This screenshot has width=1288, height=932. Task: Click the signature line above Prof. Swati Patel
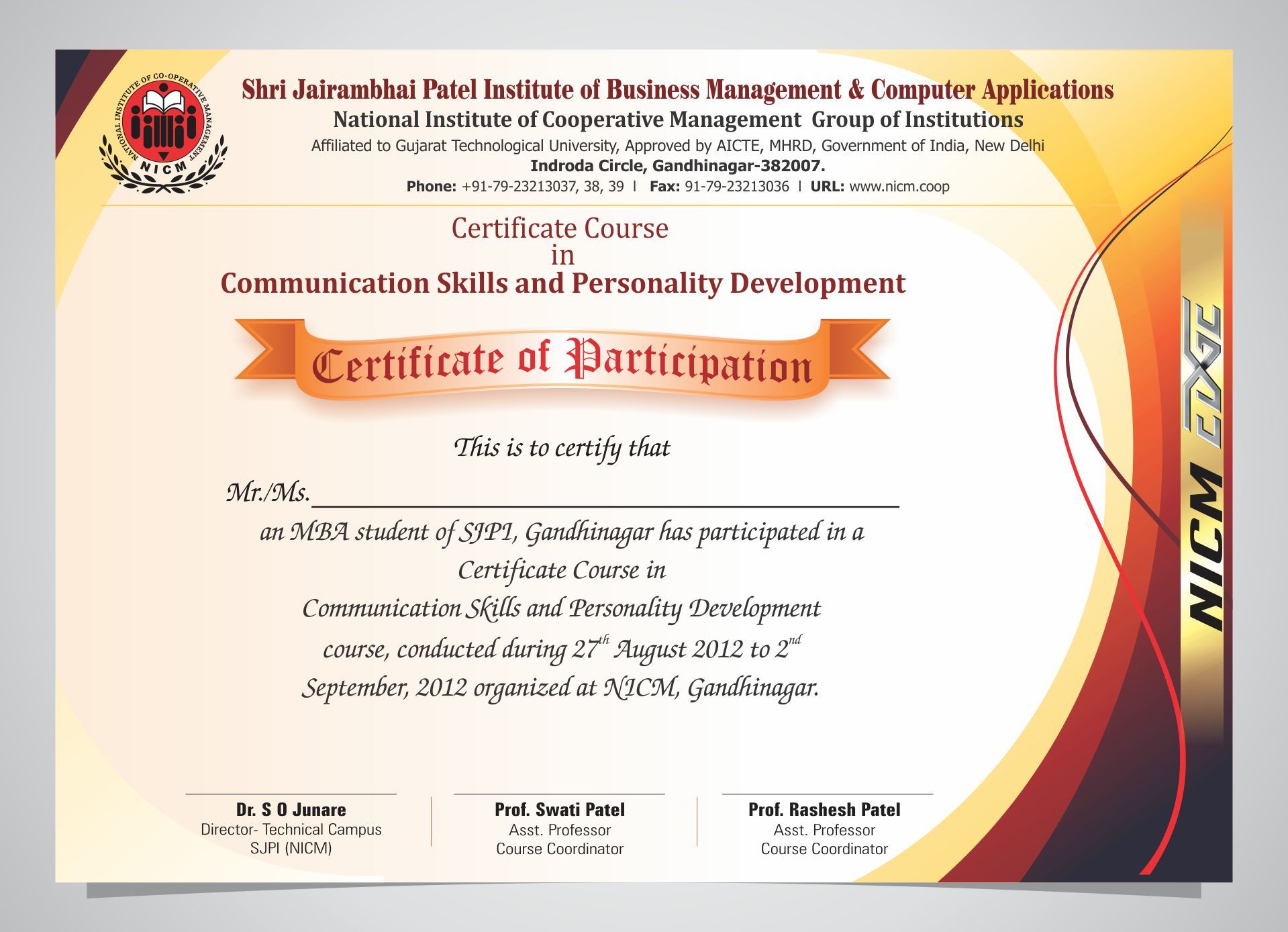pos(559,794)
